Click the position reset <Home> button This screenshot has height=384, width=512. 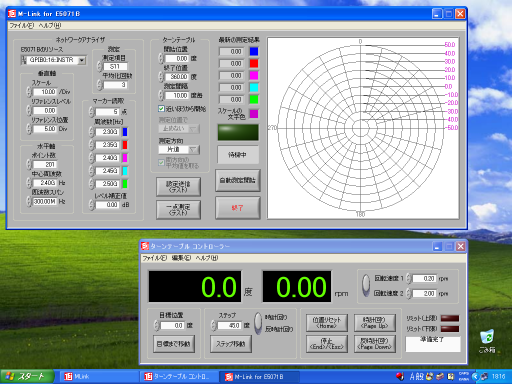[x=327, y=323]
